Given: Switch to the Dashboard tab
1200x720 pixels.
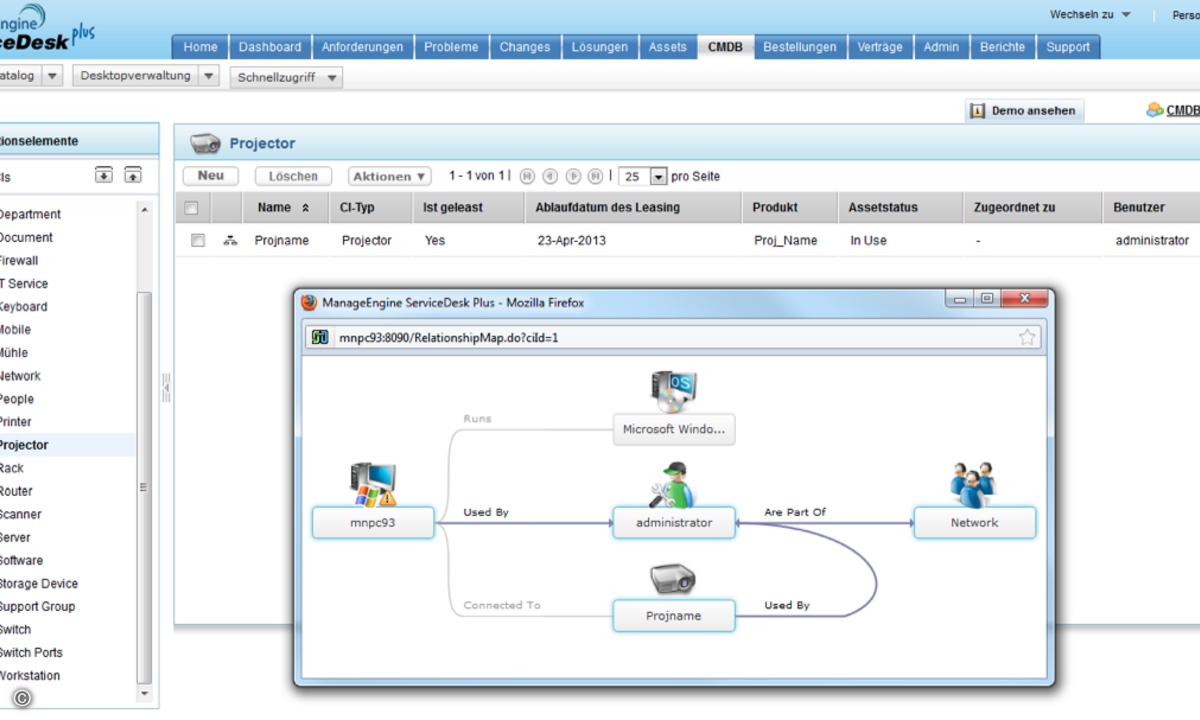Looking at the screenshot, I should click(x=270, y=47).
